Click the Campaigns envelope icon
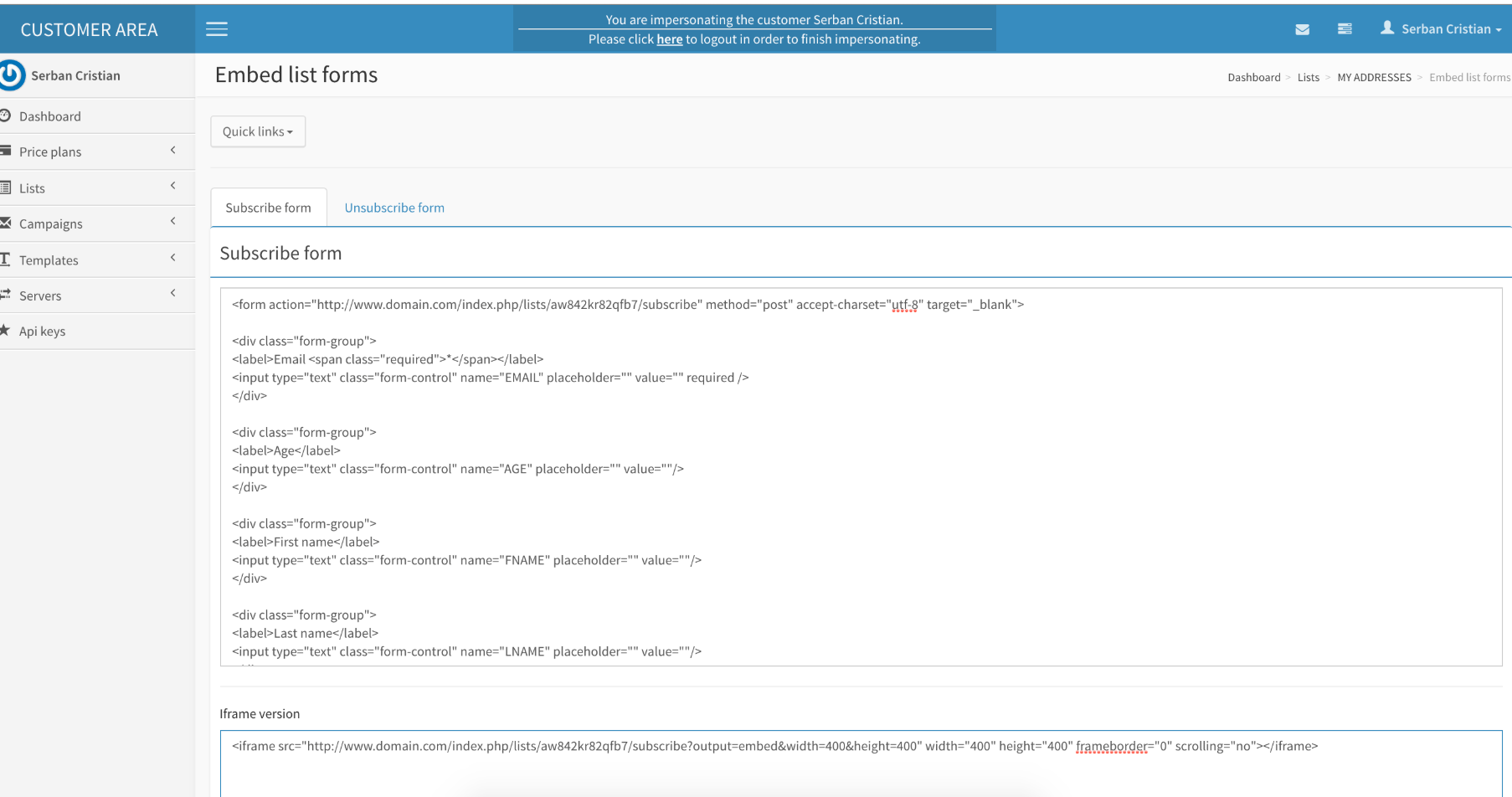The height and width of the screenshot is (797, 1512). (x=5, y=223)
